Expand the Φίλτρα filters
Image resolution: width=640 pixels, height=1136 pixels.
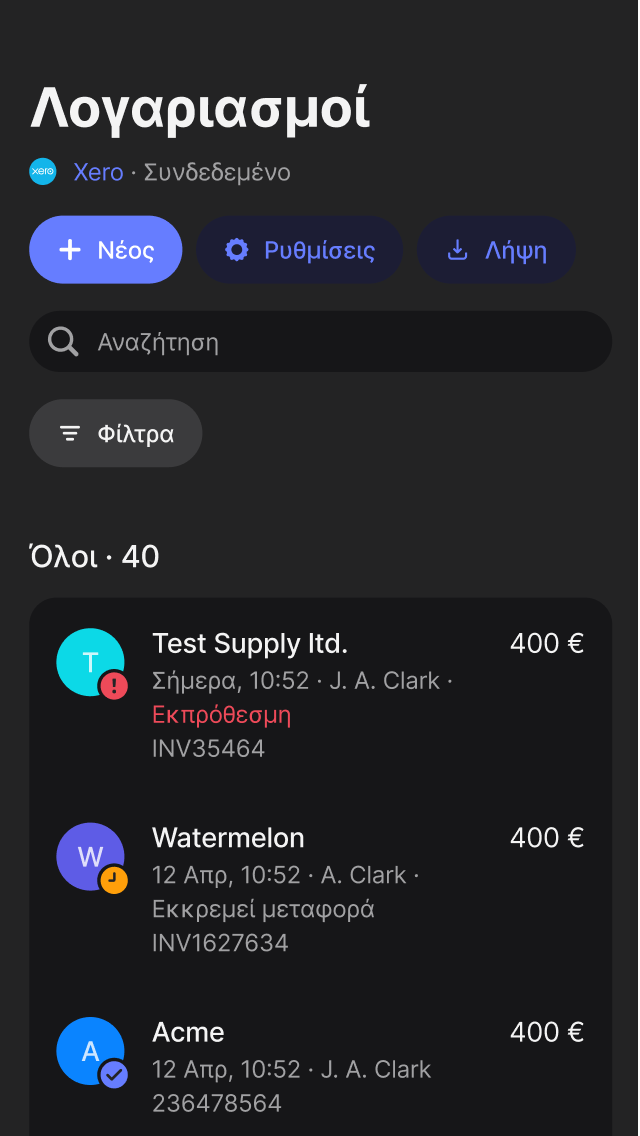pyautogui.click(x=115, y=433)
